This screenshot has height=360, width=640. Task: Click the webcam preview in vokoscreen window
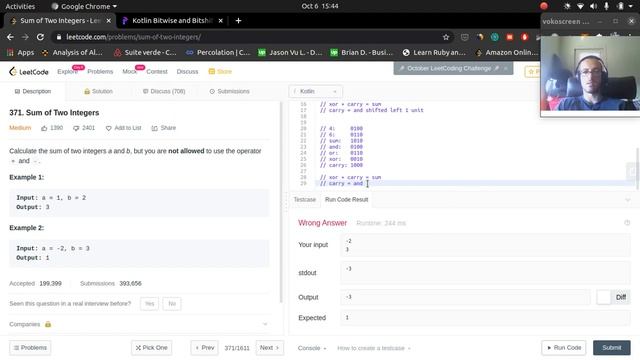pos(590,73)
